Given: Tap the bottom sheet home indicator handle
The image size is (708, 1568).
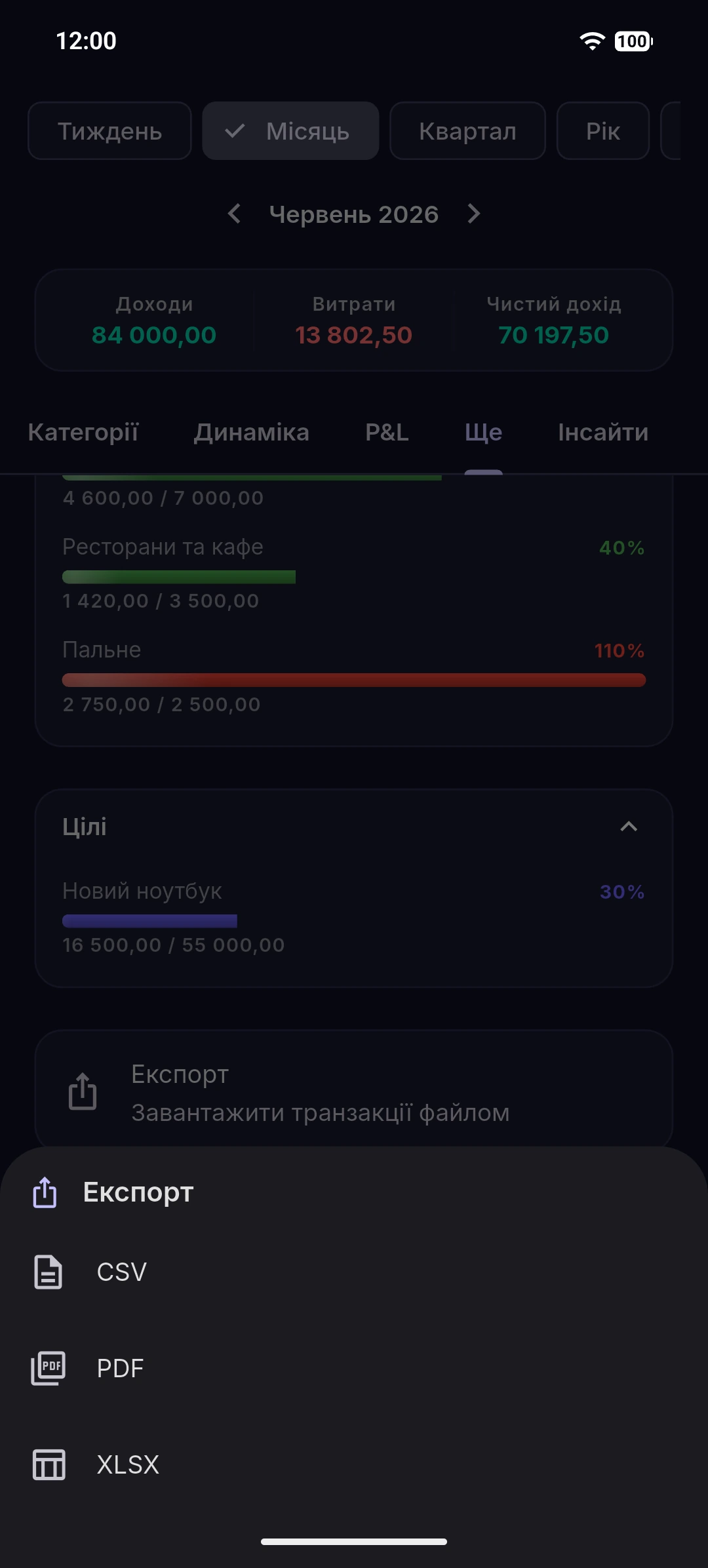Looking at the screenshot, I should tap(354, 1542).
